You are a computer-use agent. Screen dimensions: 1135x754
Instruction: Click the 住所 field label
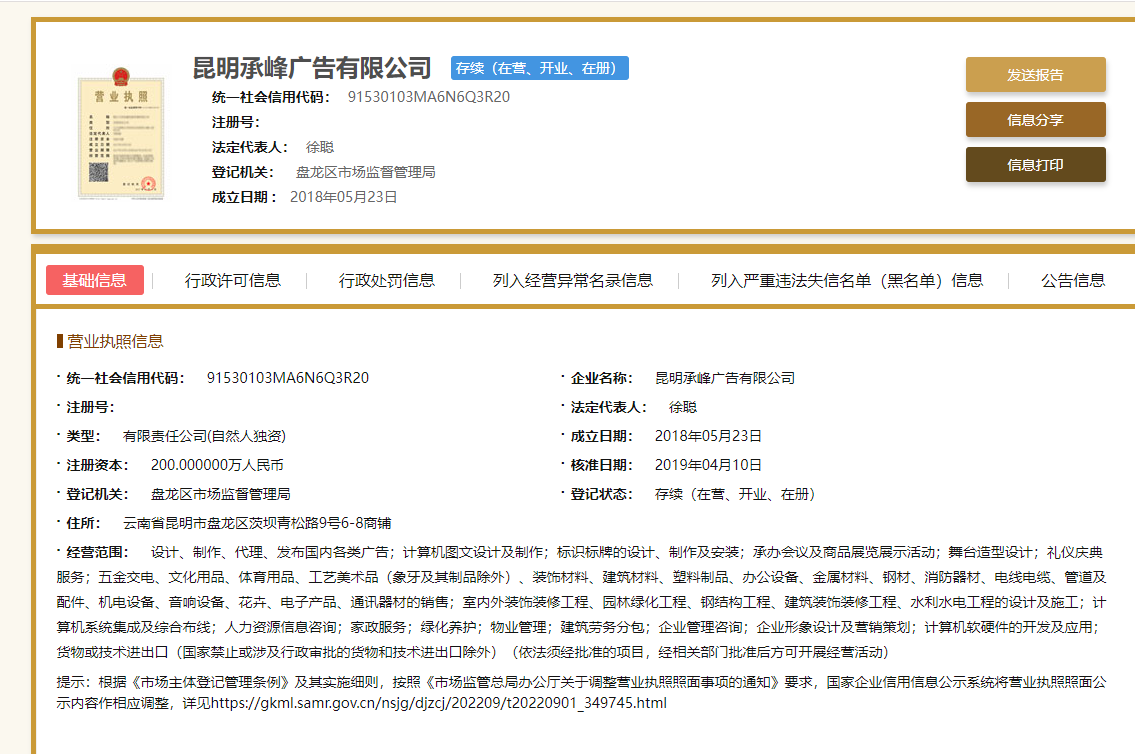point(83,522)
